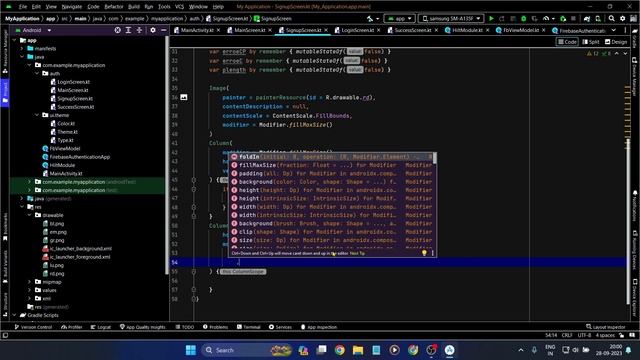Click the Debug app bug icon
Screen dimensions: 640x360
tap(524, 18)
